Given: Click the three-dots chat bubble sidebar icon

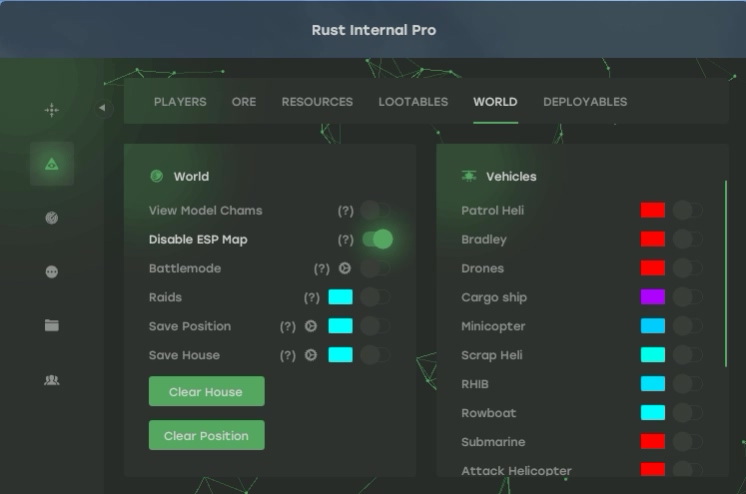Looking at the screenshot, I should pos(51,272).
